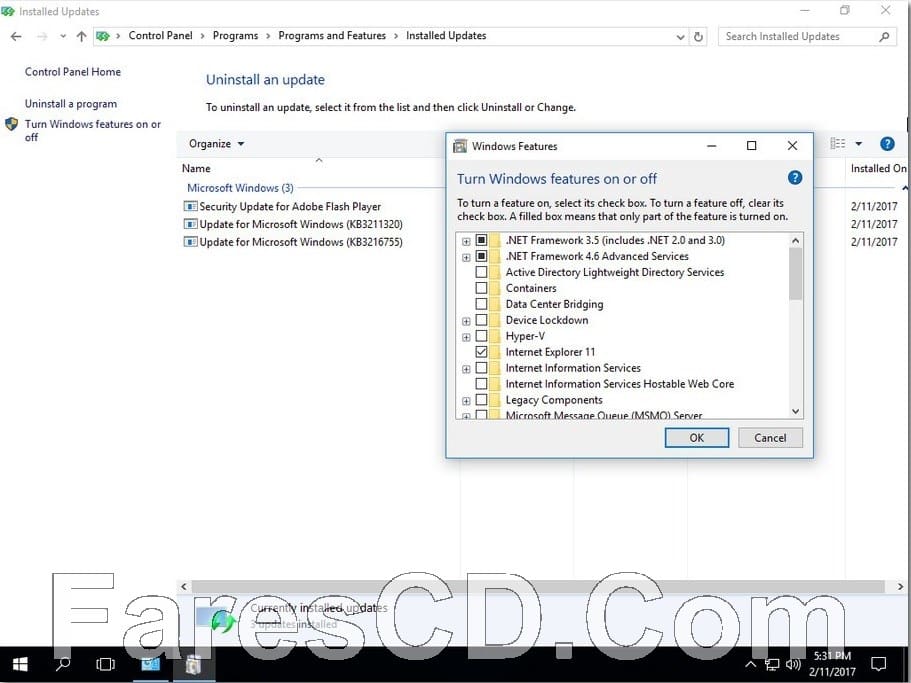Screen dimensions: 911x683
Task: Click the shield icon beside Turn Windows features
Action: click(12, 124)
